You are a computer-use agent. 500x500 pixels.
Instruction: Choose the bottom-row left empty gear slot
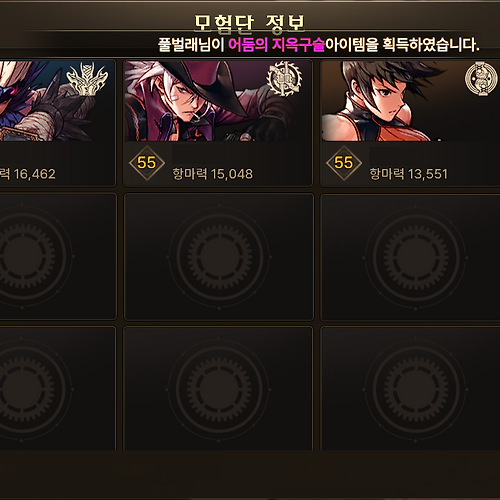pos(58,389)
